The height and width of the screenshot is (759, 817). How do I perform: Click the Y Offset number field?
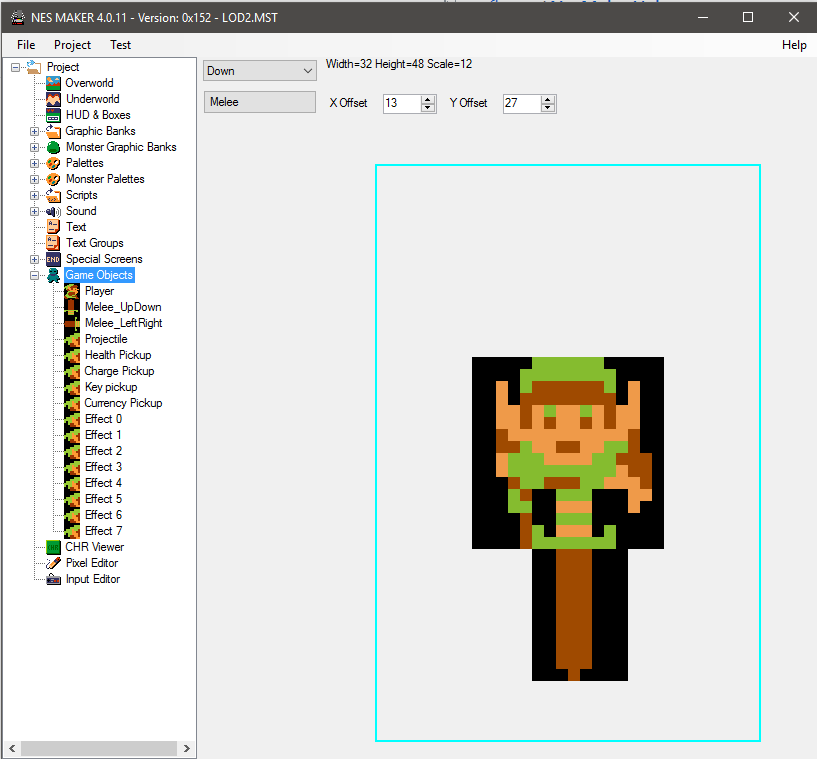522,103
